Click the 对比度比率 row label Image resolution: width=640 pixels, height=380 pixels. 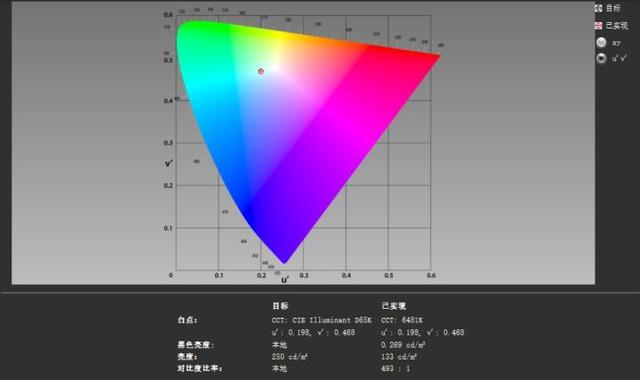[x=200, y=369]
